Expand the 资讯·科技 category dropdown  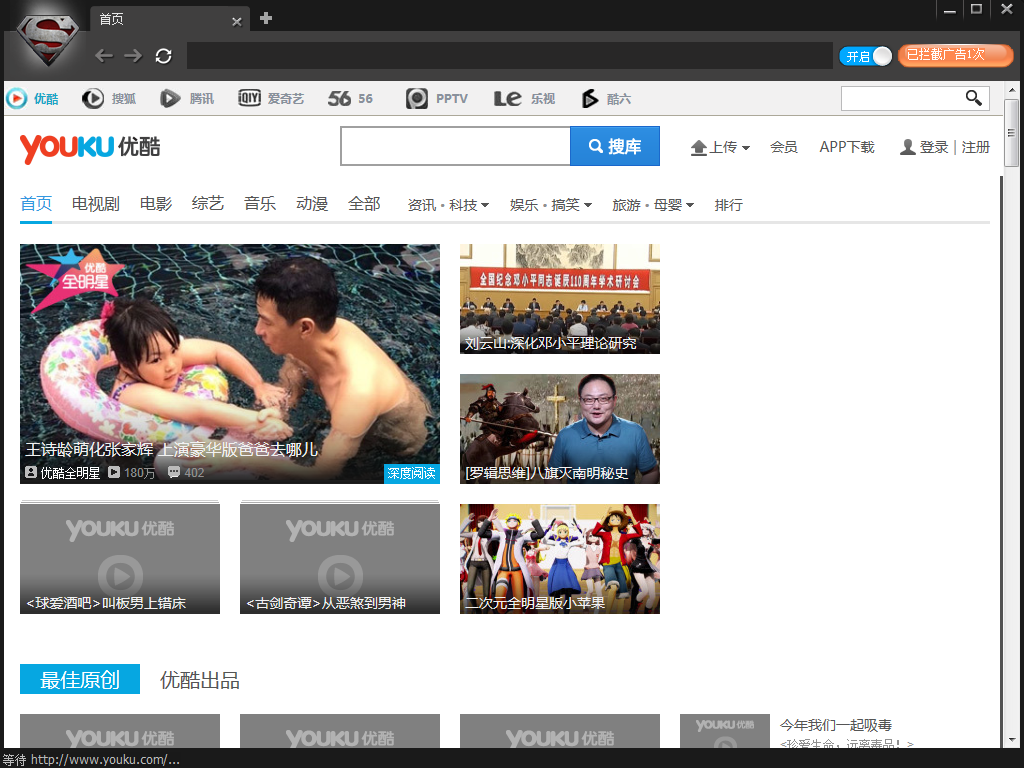point(448,205)
